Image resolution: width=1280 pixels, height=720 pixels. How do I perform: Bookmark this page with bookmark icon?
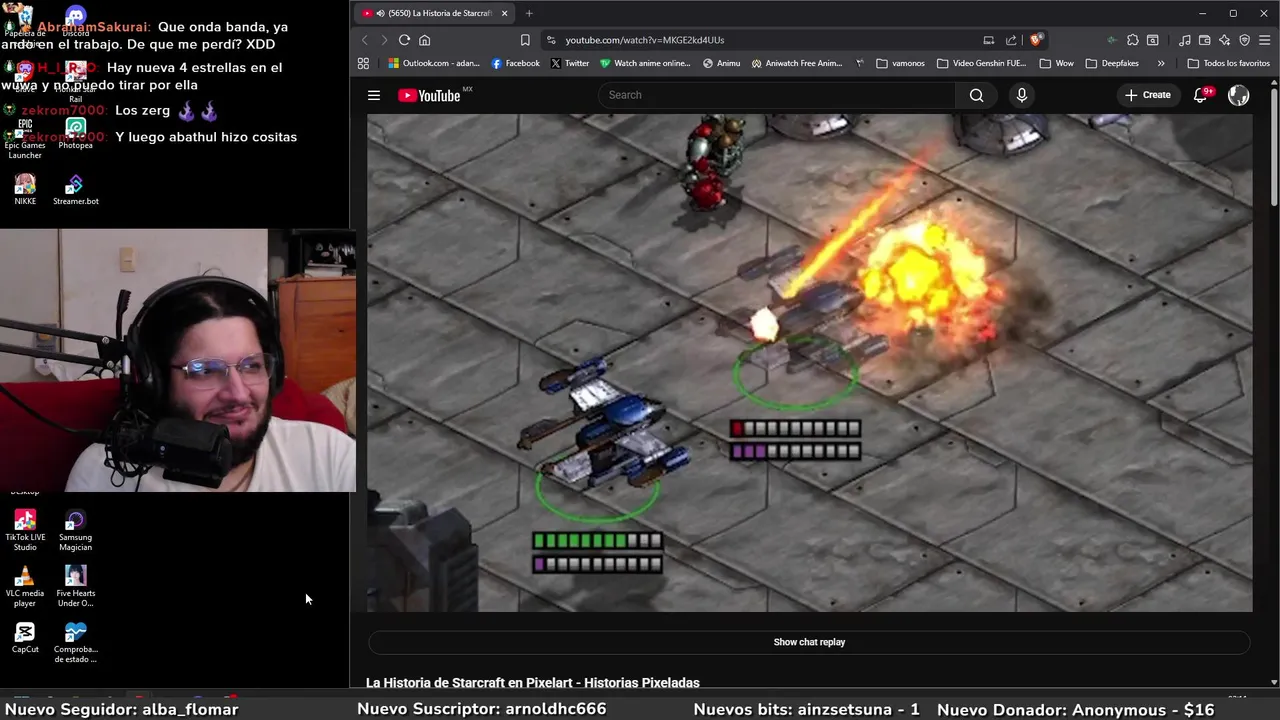525,40
